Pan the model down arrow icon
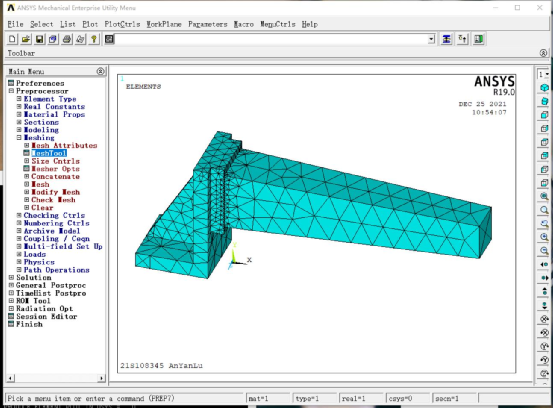The image size is (554, 409). (544, 305)
